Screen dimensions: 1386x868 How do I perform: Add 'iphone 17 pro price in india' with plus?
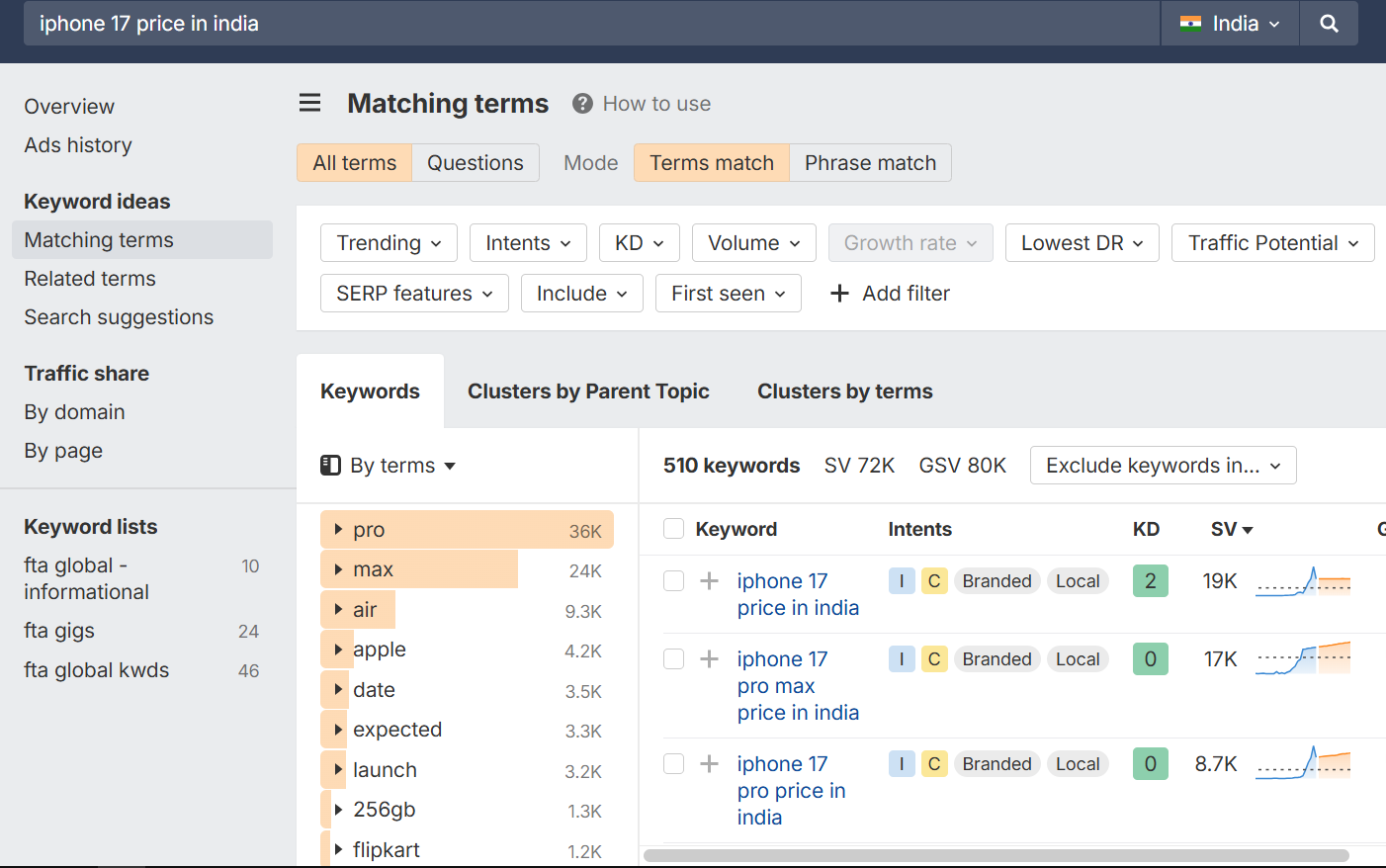(x=709, y=764)
